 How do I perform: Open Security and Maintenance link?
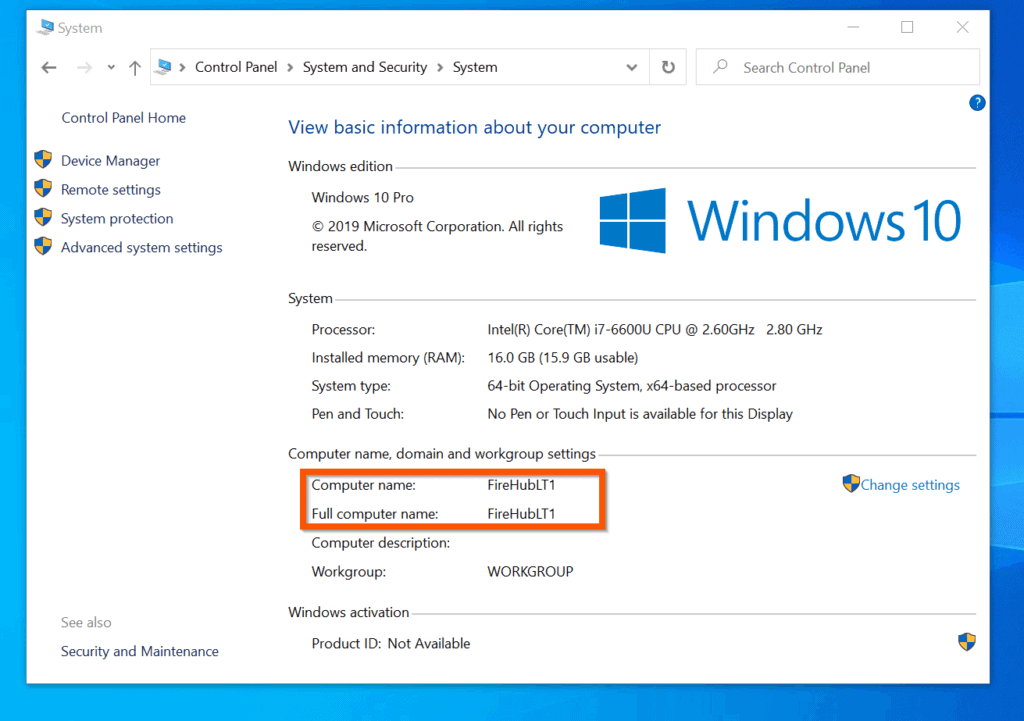click(x=140, y=651)
